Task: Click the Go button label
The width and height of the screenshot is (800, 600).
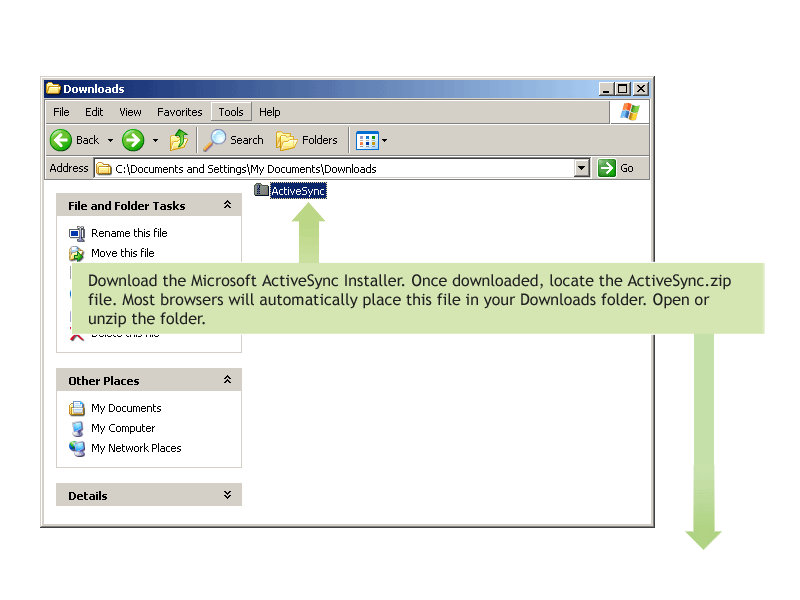Action: (x=627, y=168)
